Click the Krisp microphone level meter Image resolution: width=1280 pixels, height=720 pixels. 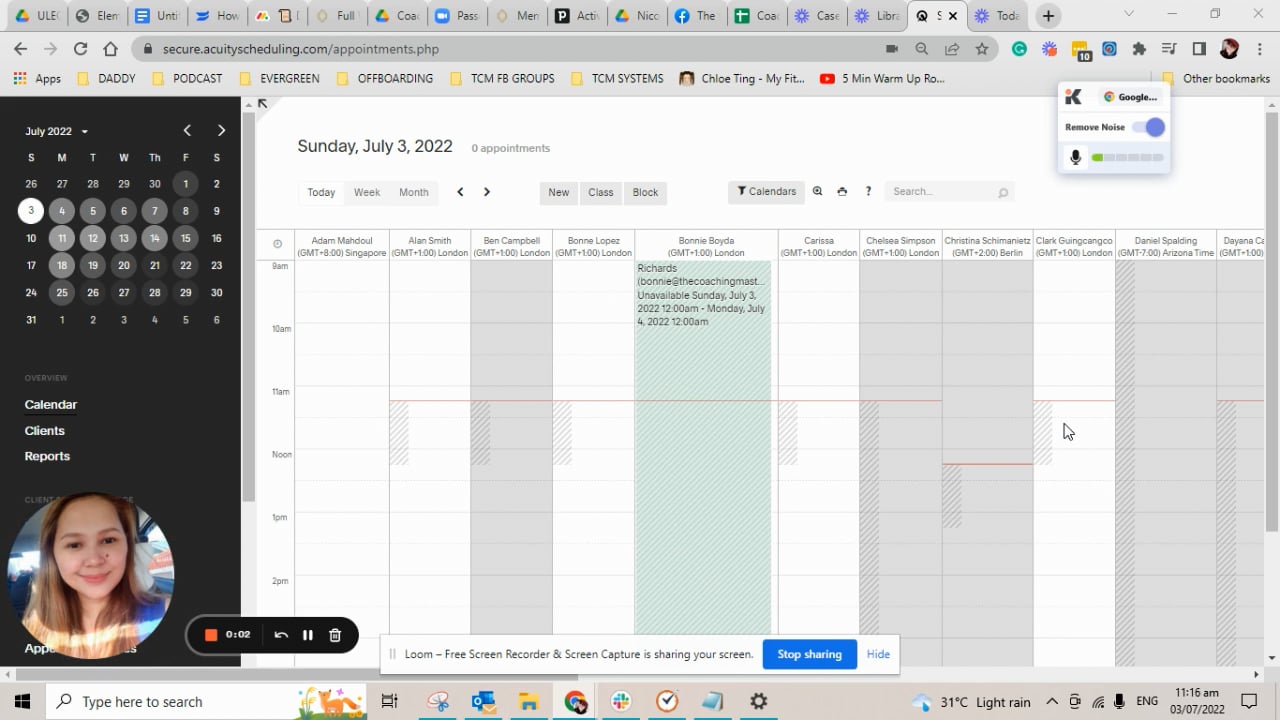coord(1128,158)
